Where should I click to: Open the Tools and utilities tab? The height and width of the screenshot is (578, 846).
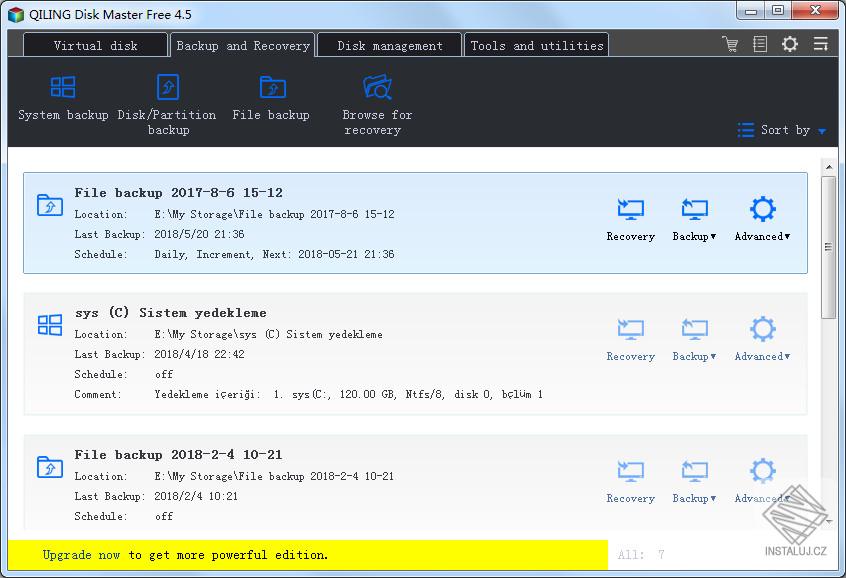click(x=537, y=45)
